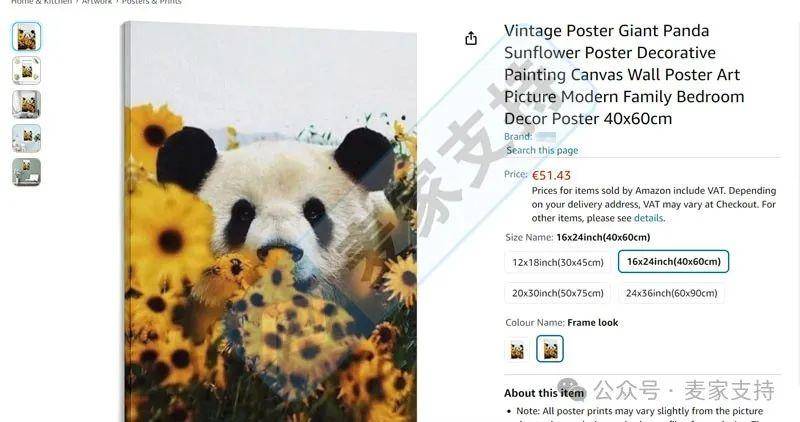
Task: Choose the 12x18inch(30x45cm) size option
Action: pyautogui.click(x=558, y=262)
